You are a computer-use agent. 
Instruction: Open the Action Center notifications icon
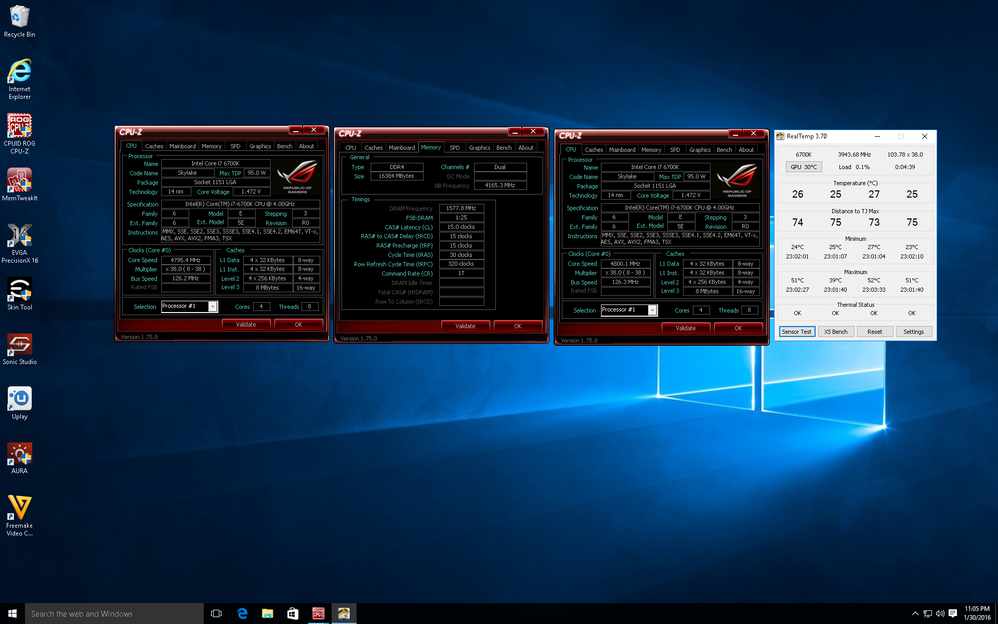[953, 614]
